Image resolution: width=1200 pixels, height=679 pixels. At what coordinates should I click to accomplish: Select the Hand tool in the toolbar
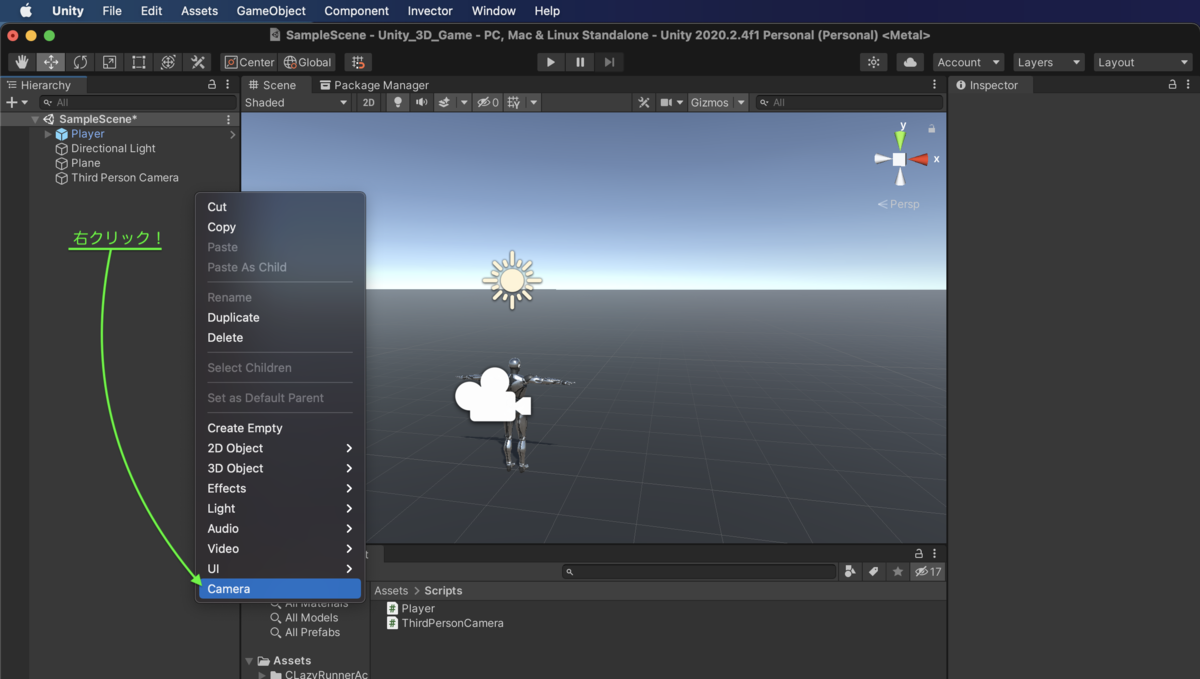click(22, 62)
